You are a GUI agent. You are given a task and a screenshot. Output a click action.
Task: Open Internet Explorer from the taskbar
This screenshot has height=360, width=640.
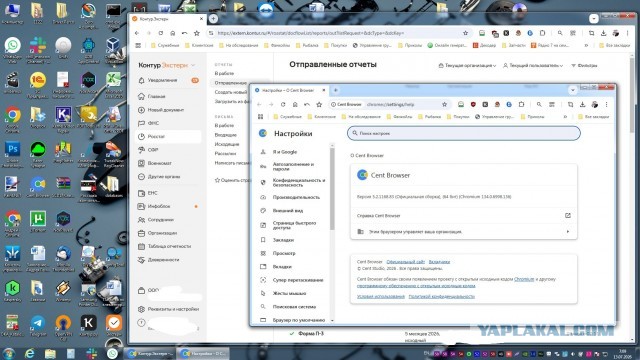pos(29,353)
